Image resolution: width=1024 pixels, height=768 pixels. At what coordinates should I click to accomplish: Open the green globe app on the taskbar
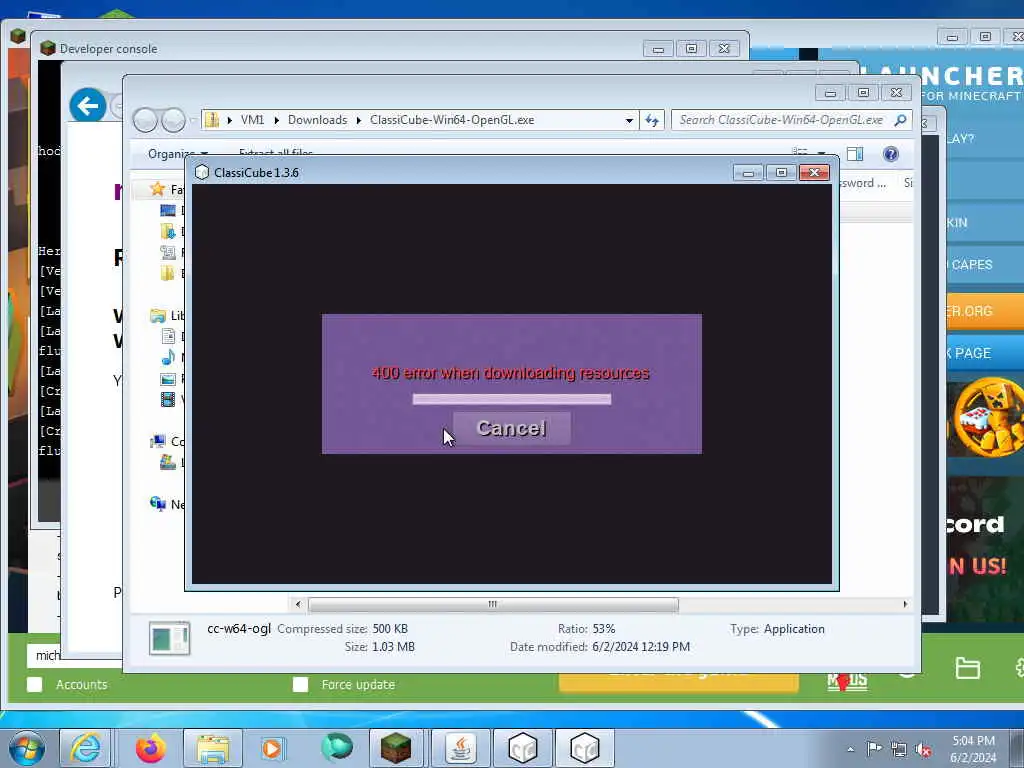click(336, 748)
